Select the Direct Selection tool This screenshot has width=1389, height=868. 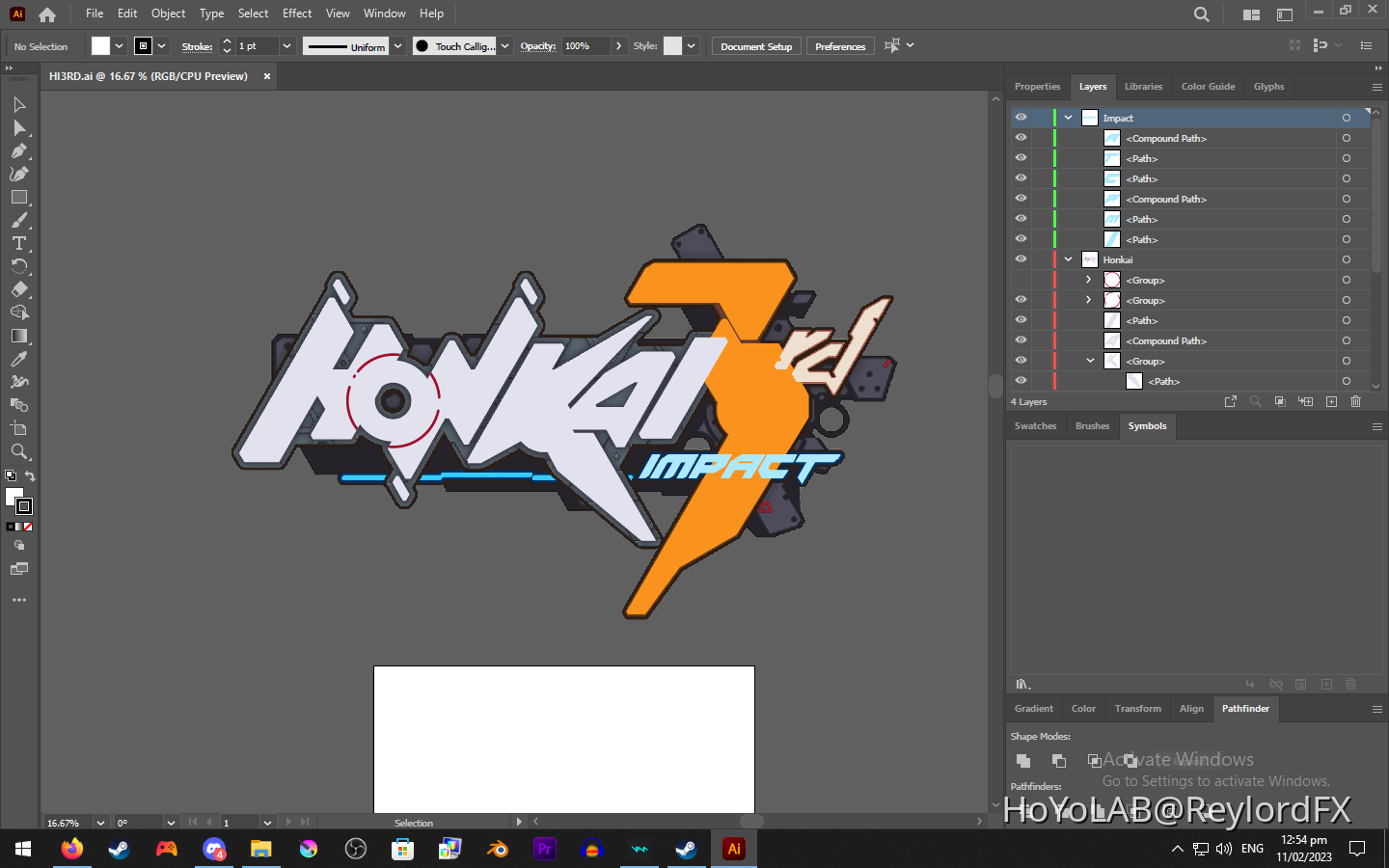pyautogui.click(x=18, y=127)
